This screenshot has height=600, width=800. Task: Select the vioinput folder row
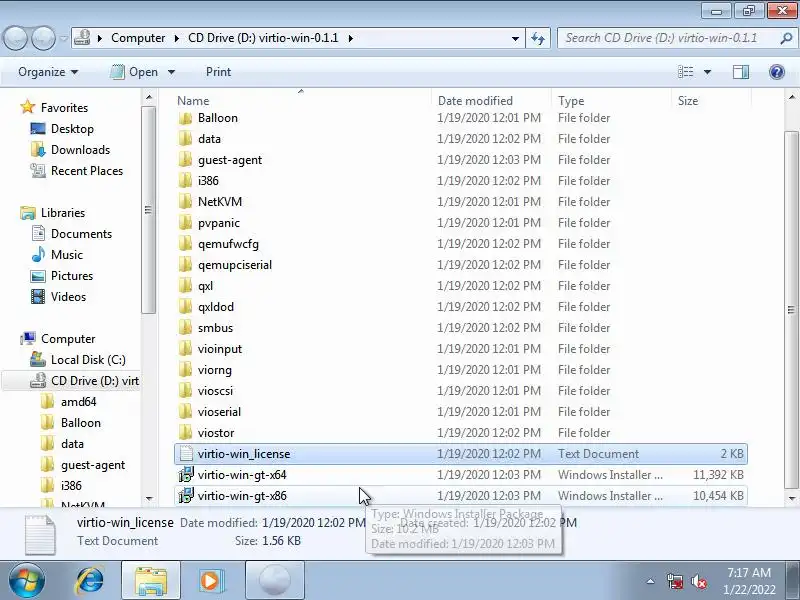(461, 348)
